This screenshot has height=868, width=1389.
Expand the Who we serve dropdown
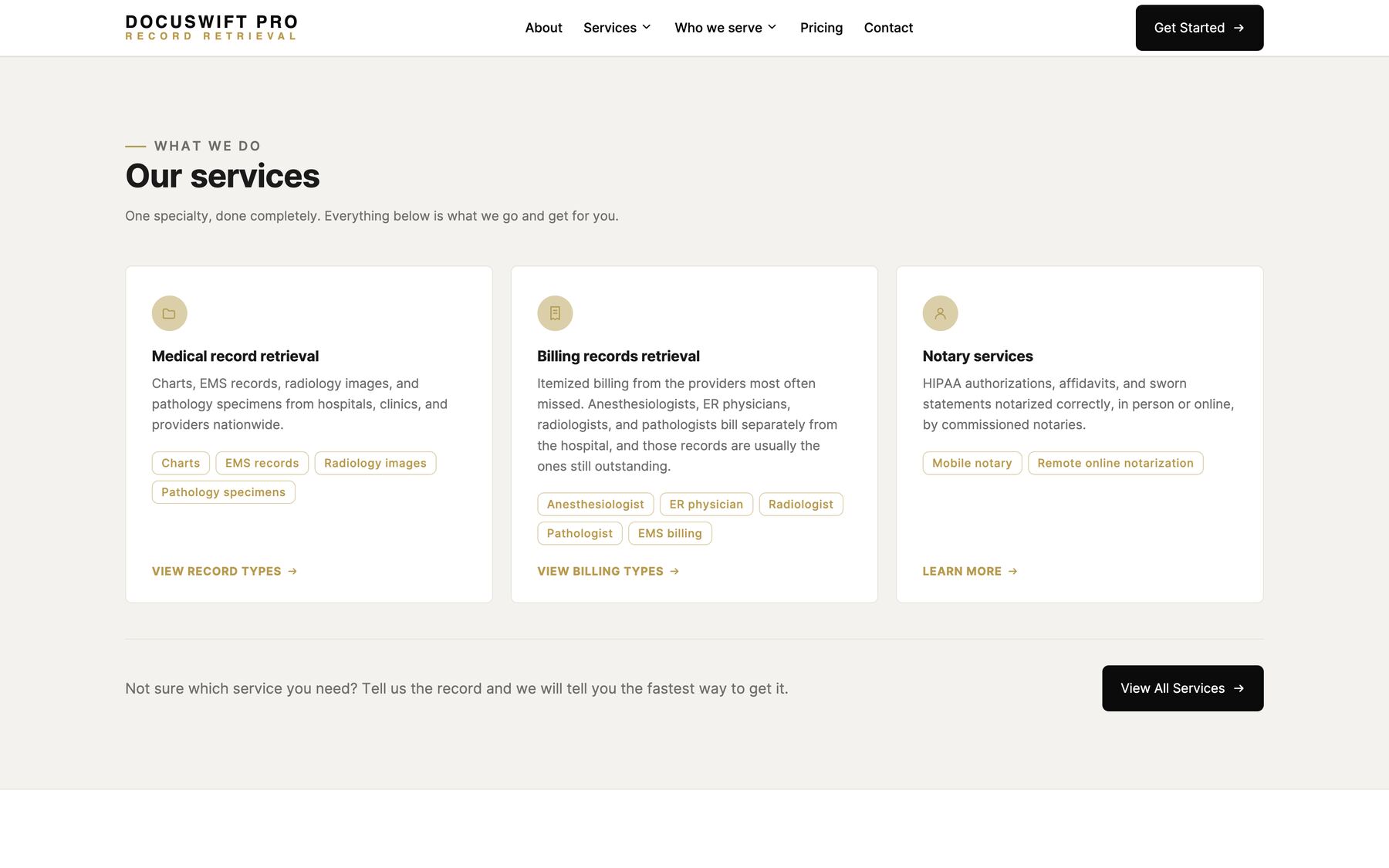tap(725, 28)
